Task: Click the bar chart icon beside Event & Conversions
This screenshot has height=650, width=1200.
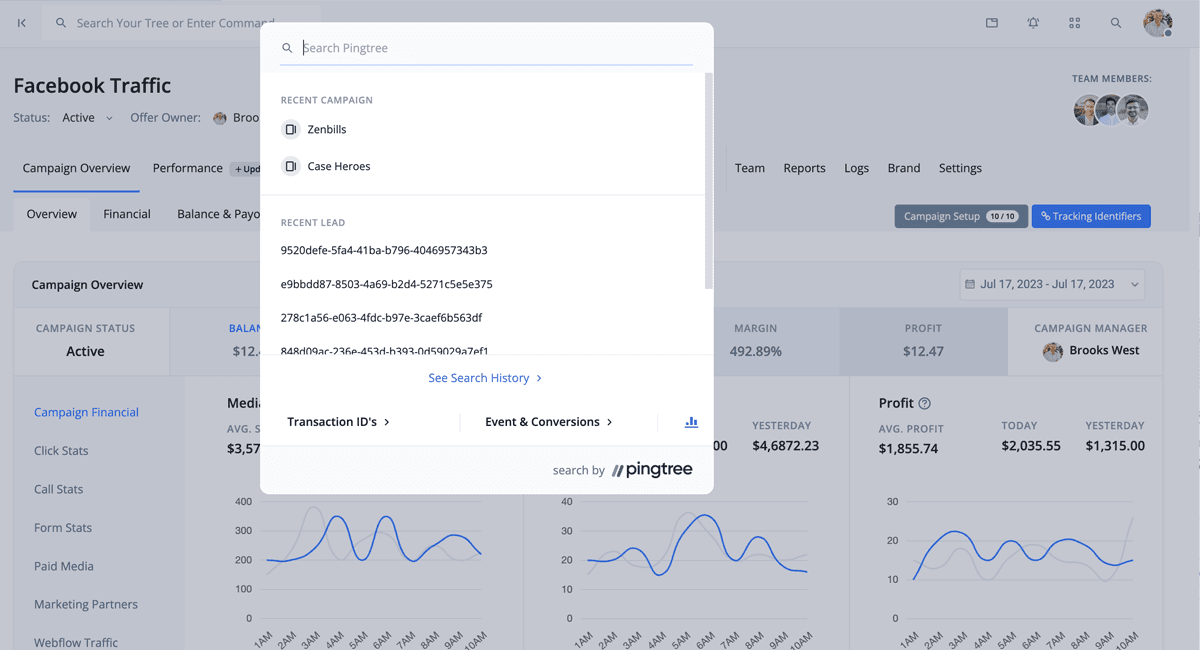Action: coord(691,422)
